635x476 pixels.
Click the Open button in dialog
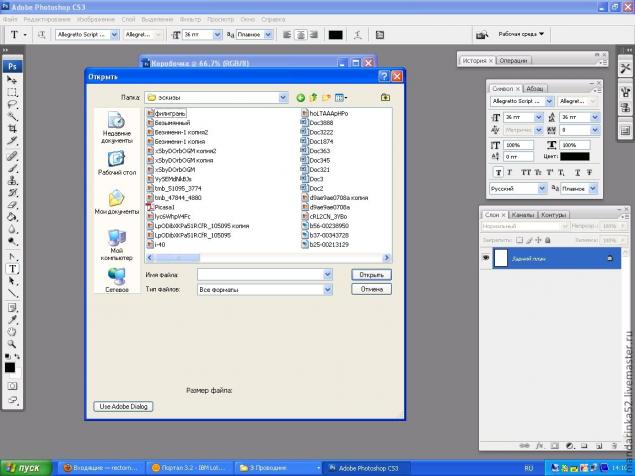point(371,275)
